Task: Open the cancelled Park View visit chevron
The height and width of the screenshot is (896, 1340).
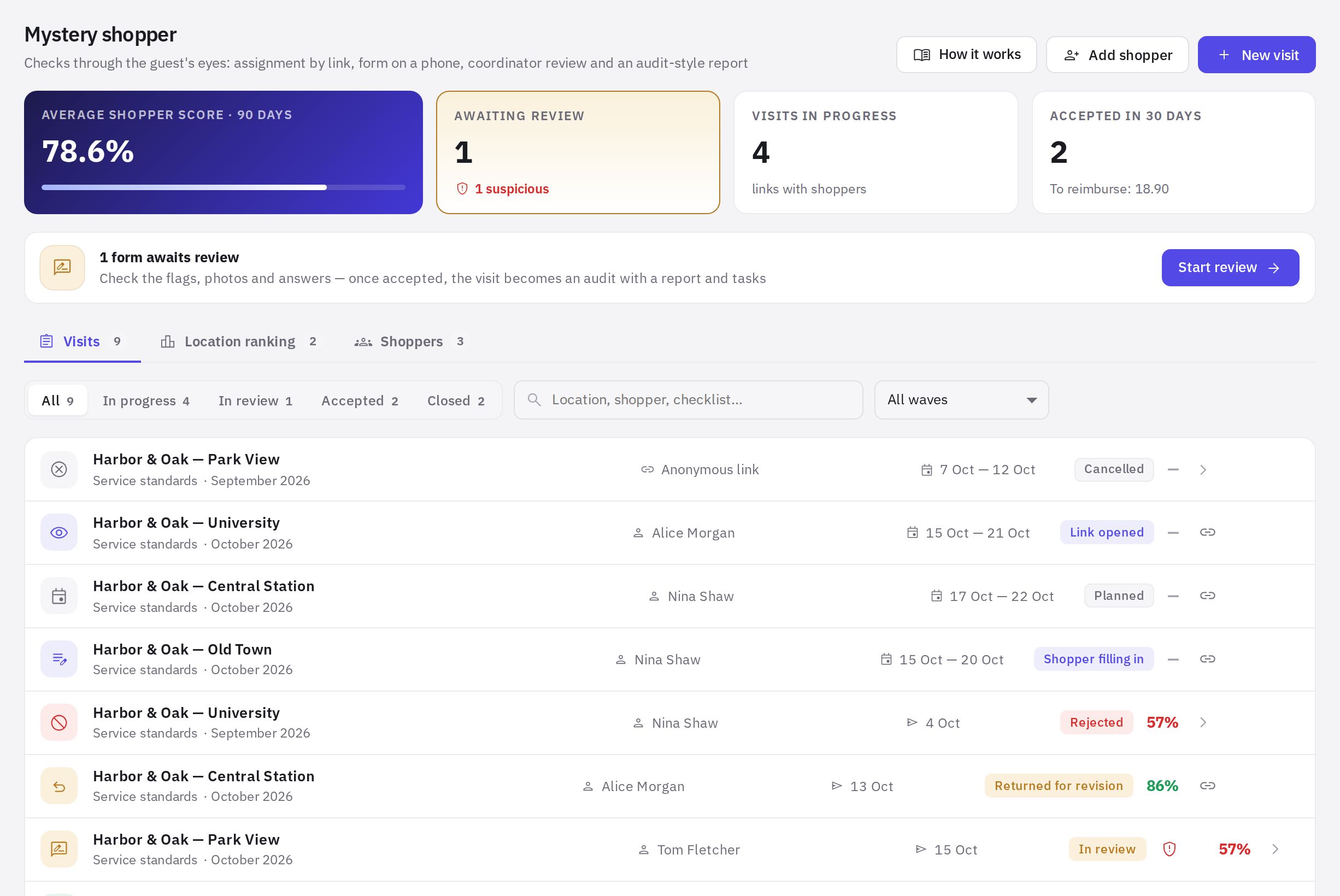Action: coord(1203,470)
